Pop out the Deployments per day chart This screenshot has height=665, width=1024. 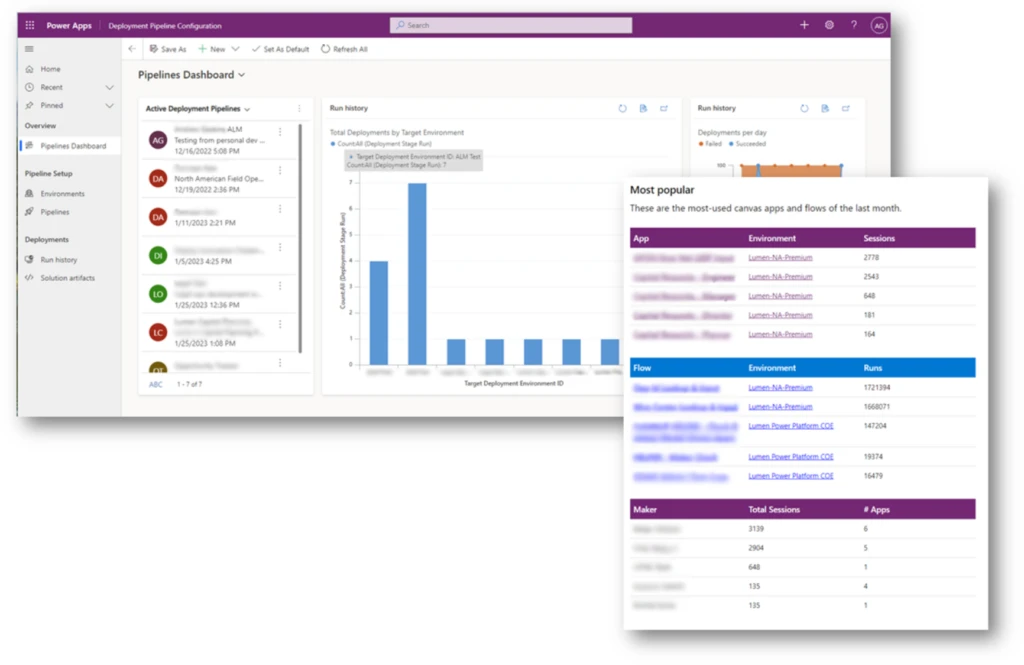click(846, 108)
